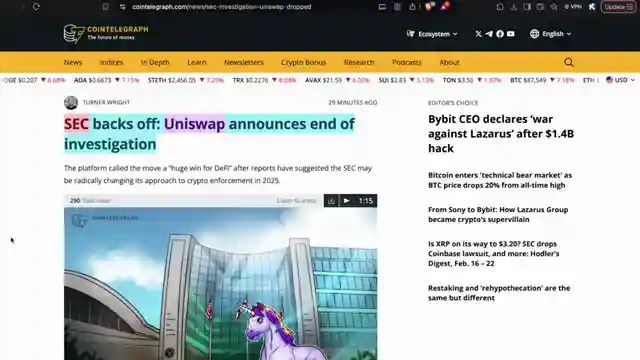Click the share icon in the address bar

[x=412, y=7]
